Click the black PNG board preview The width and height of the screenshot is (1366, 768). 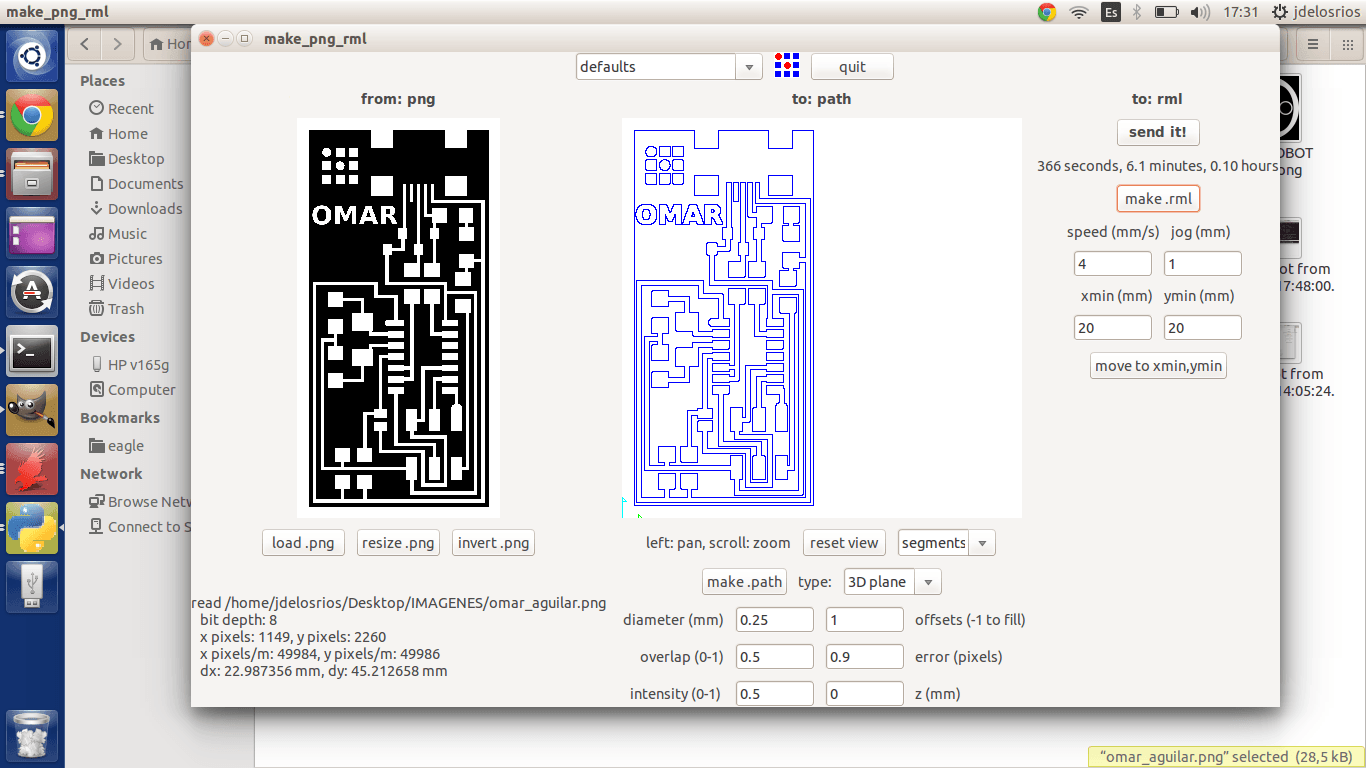[398, 318]
